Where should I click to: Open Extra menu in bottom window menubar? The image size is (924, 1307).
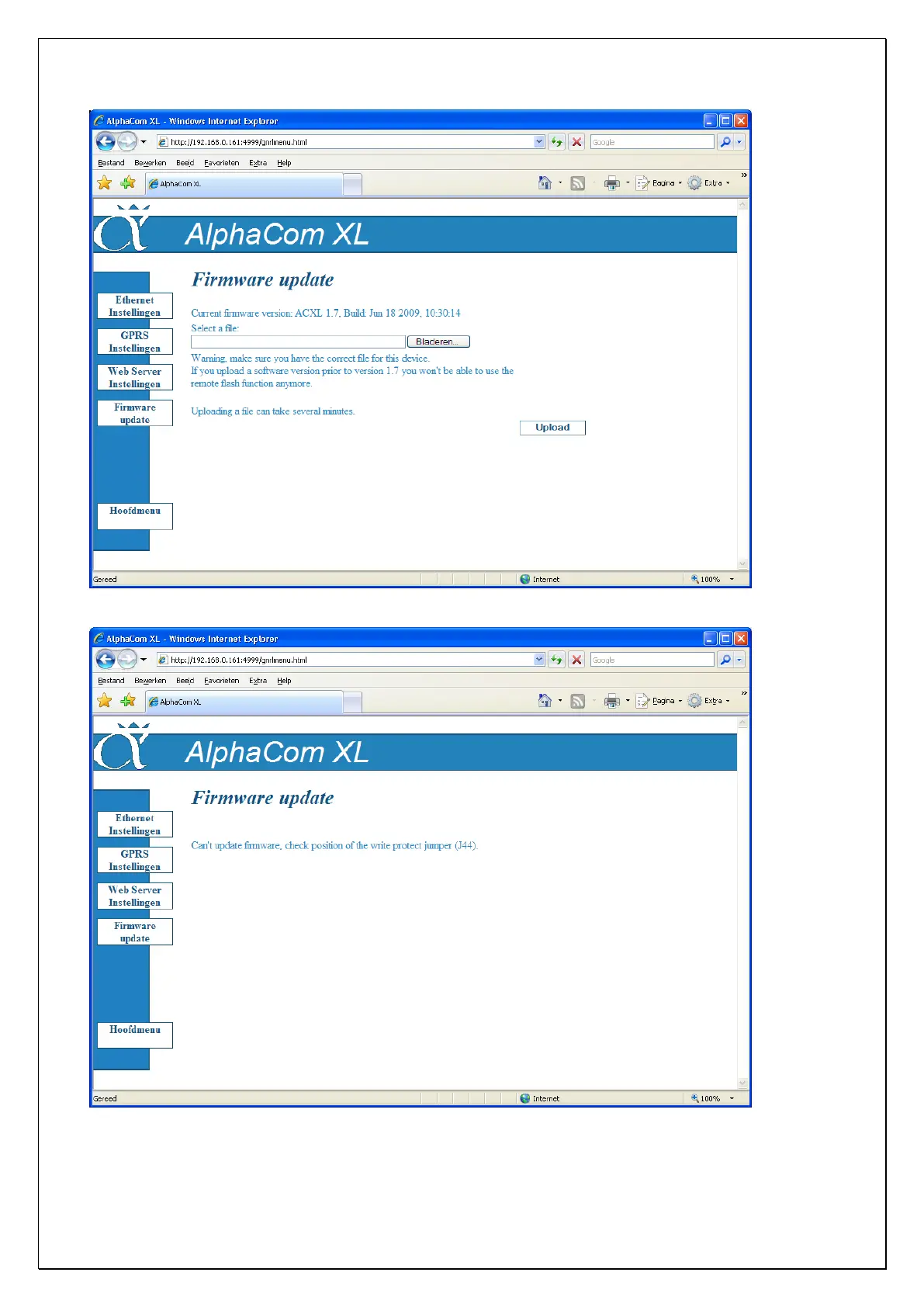tap(258, 681)
